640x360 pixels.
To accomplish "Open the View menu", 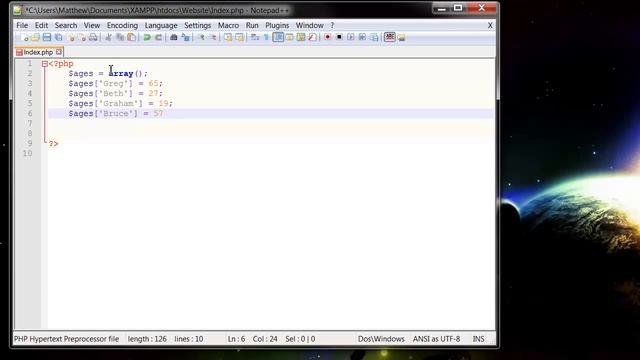I will click(92, 25).
